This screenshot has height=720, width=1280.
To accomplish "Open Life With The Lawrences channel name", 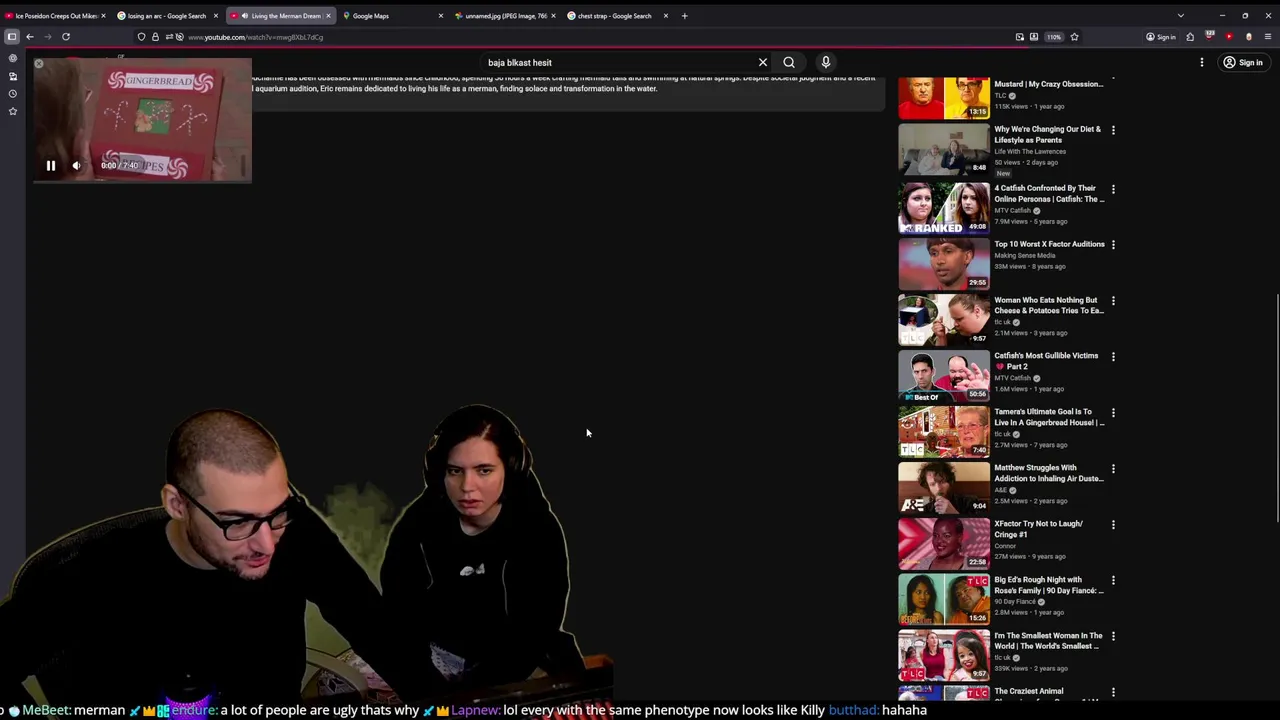I will point(1030,151).
